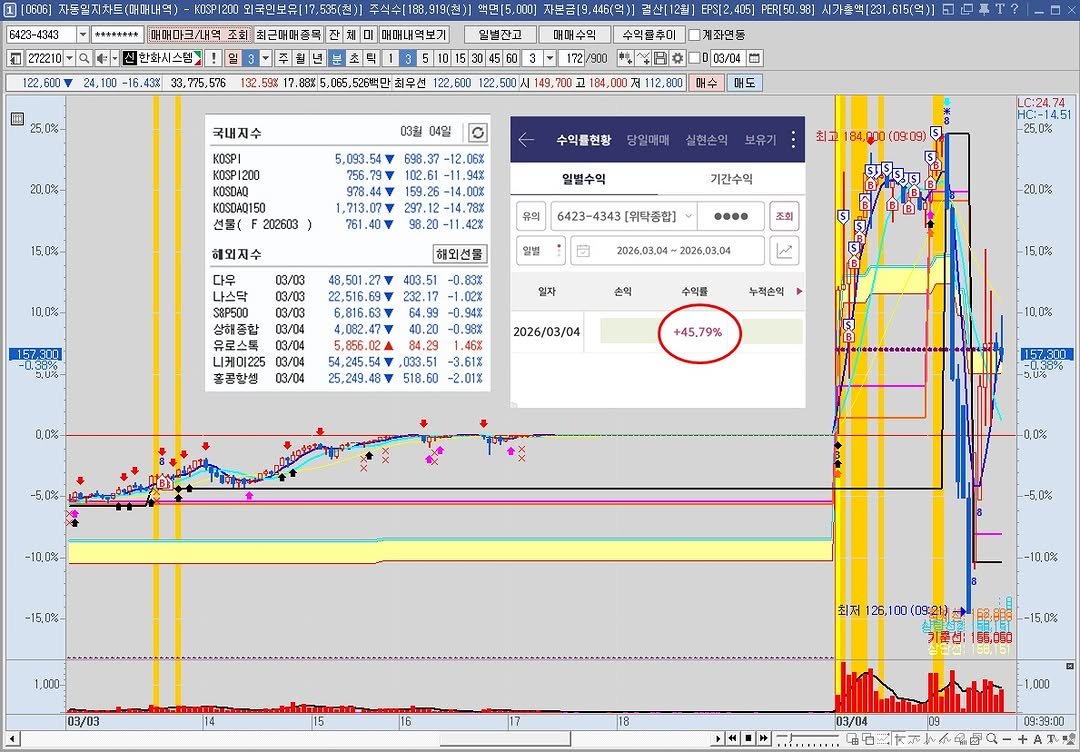
Task: Refresh the 국내지수 panel with the refresh icon
Action: point(477,131)
